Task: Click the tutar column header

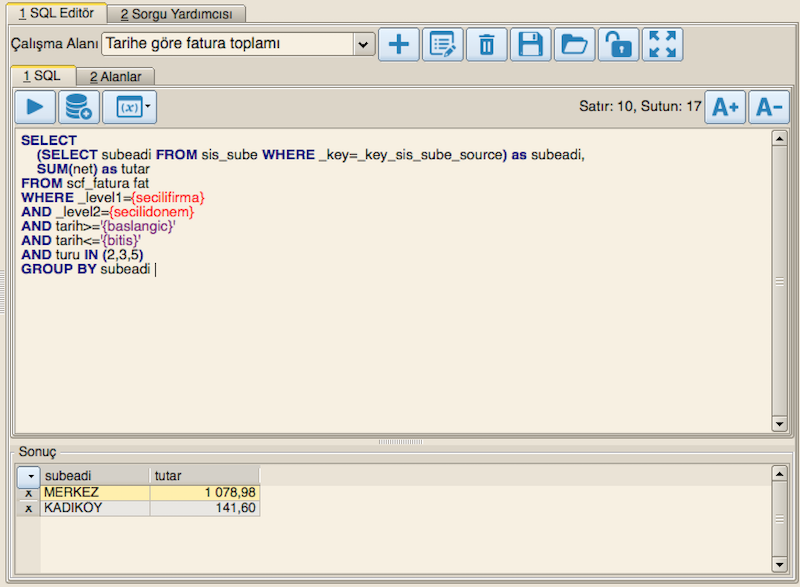Action: (x=204, y=476)
